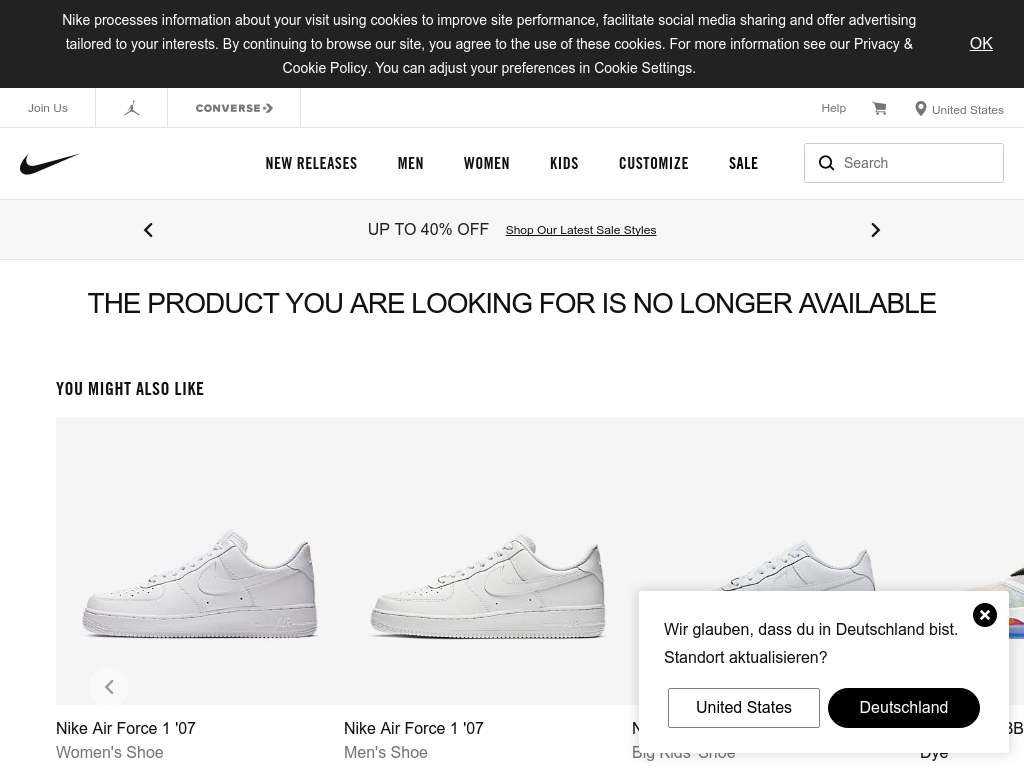
Task: Open the Converse brand link
Action: tap(234, 108)
